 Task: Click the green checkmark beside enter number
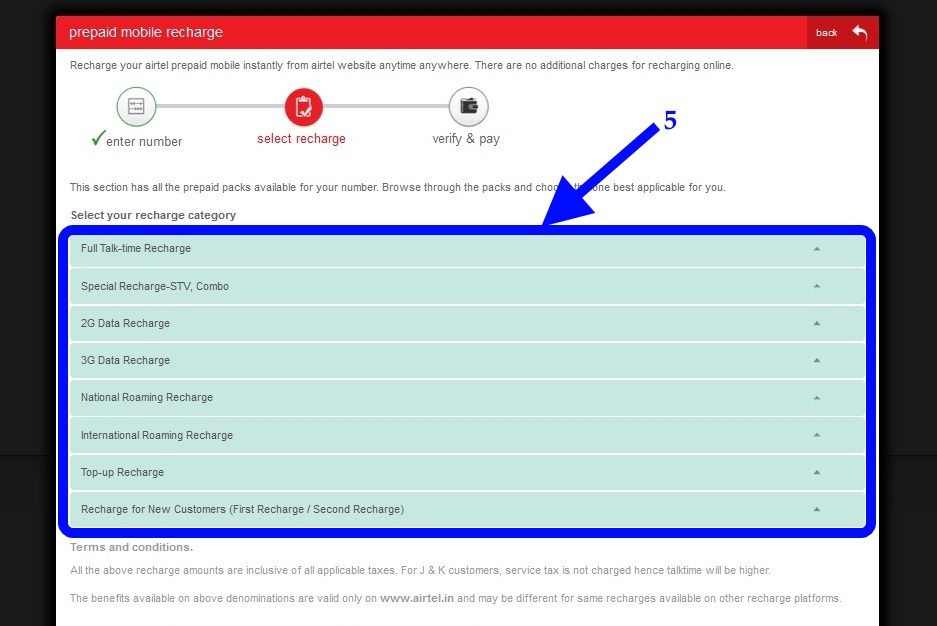pyautogui.click(x=98, y=138)
